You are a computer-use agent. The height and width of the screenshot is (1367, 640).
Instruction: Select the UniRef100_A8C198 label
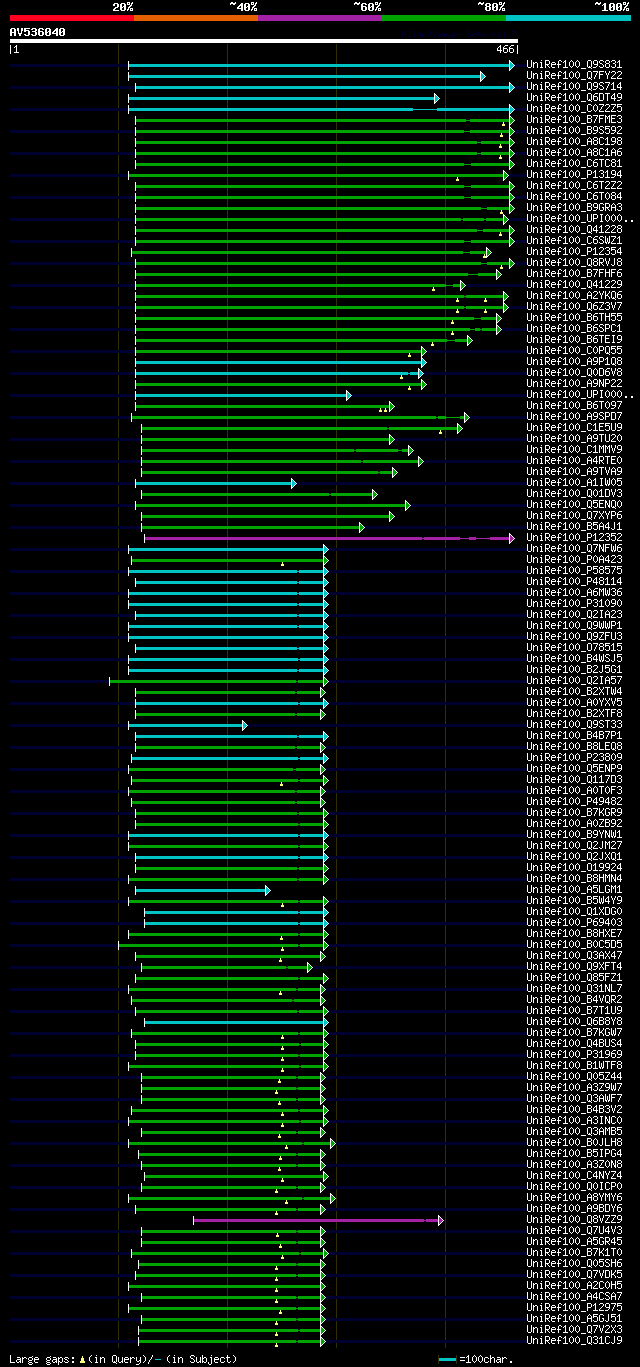(x=574, y=141)
